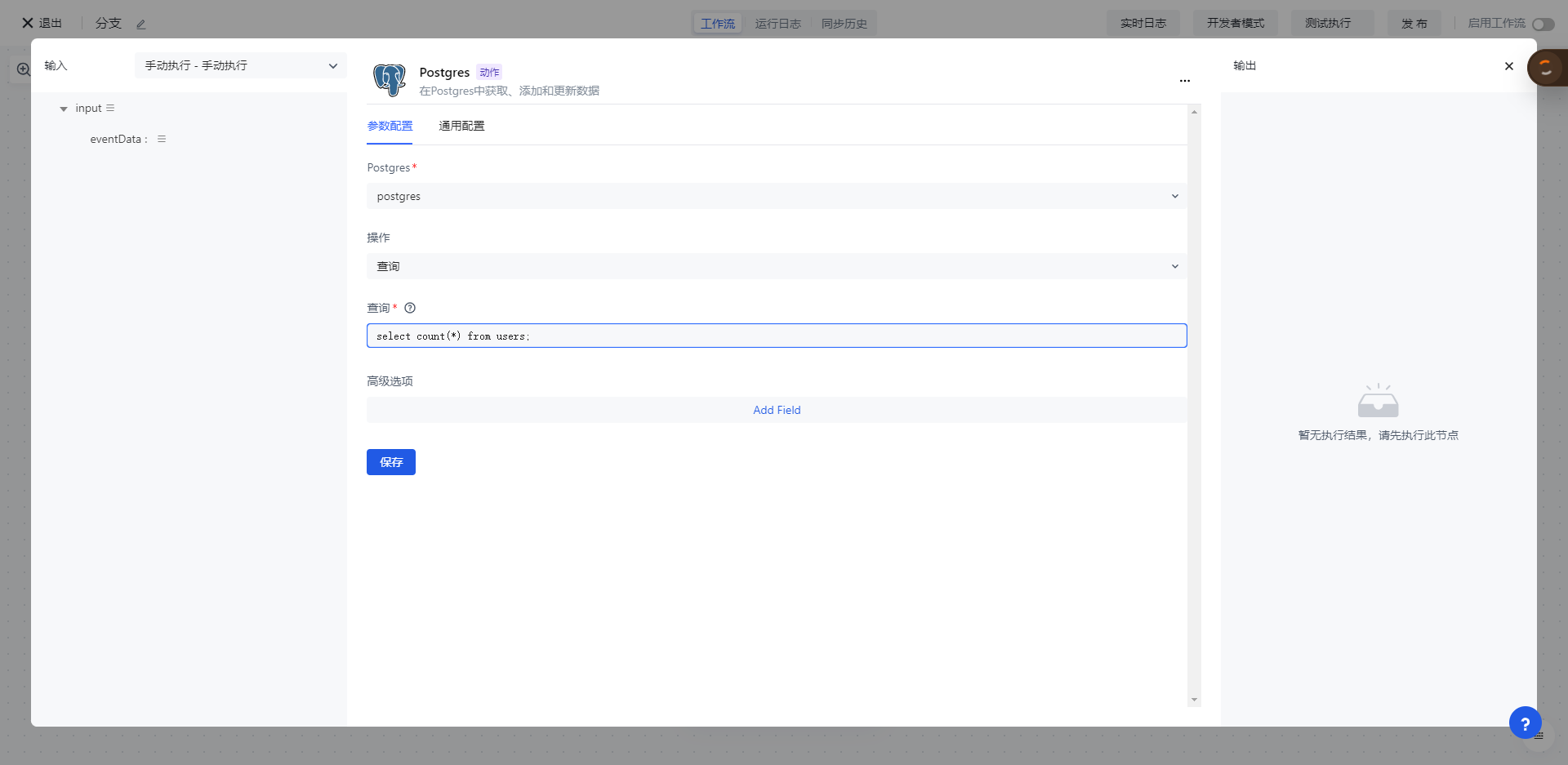Close the node panel with the X
The image size is (1568, 765).
(x=1508, y=66)
